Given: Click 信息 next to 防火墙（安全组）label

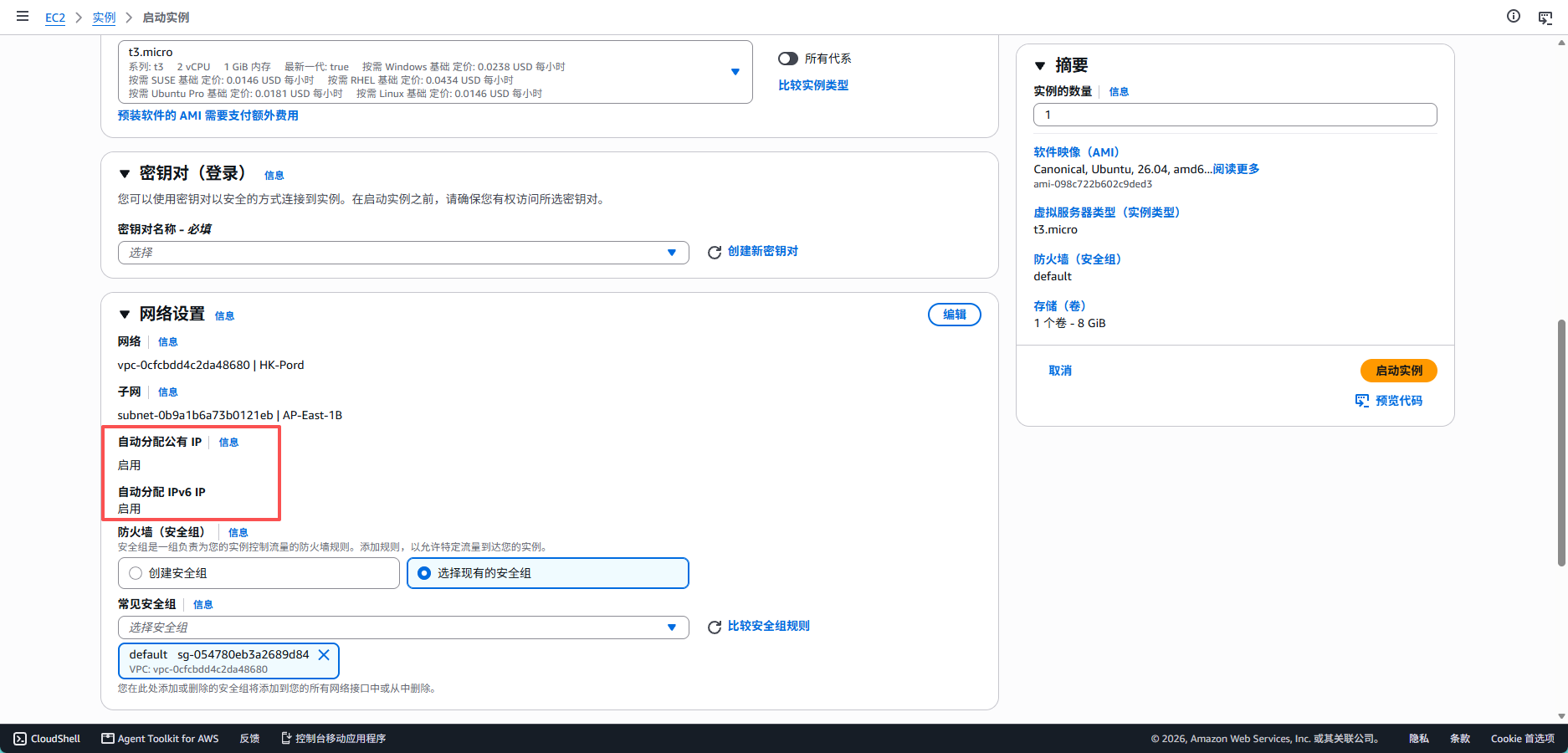Looking at the screenshot, I should point(238,533).
